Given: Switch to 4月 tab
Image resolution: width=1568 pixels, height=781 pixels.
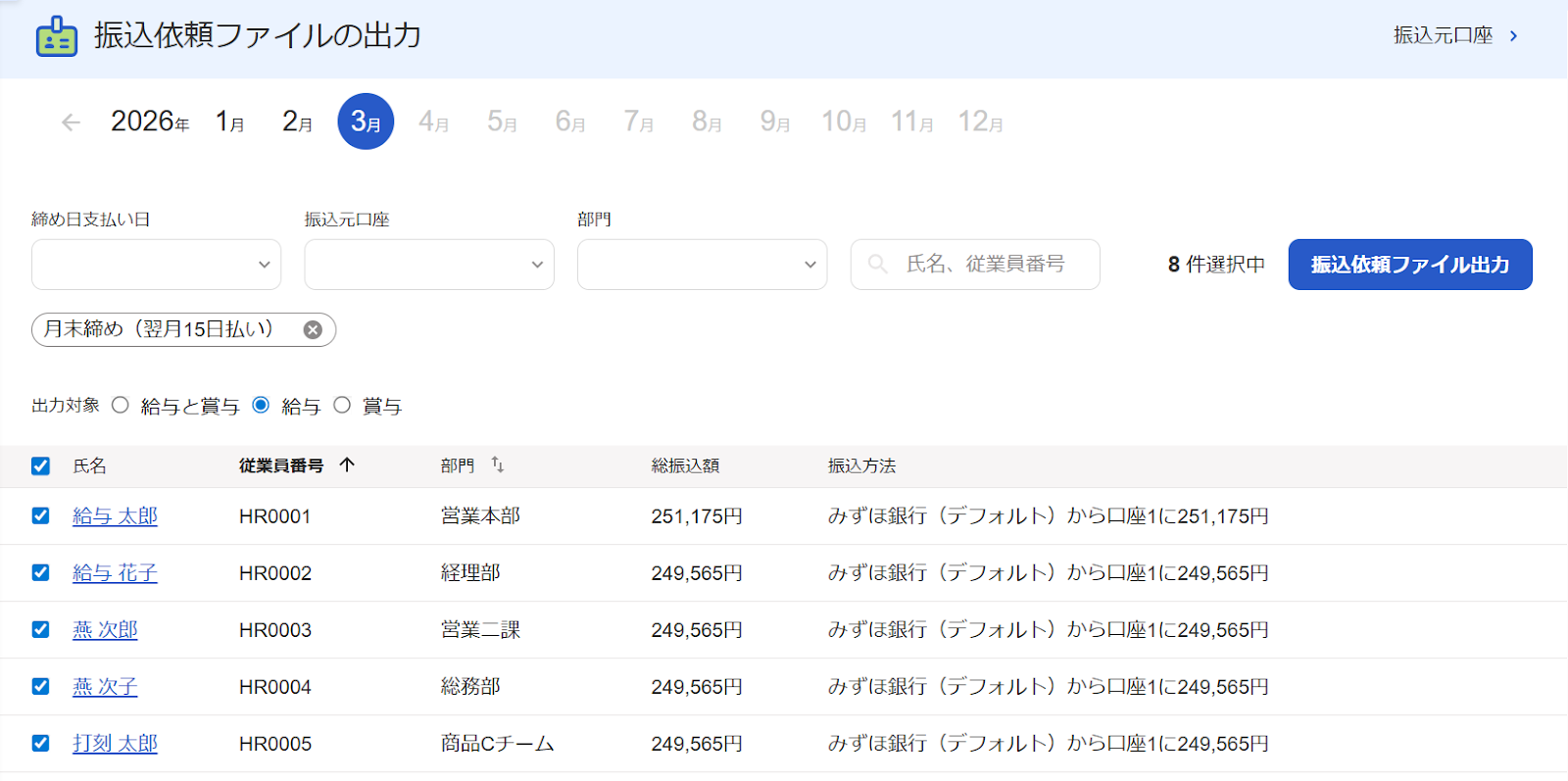Looking at the screenshot, I should 434,122.
